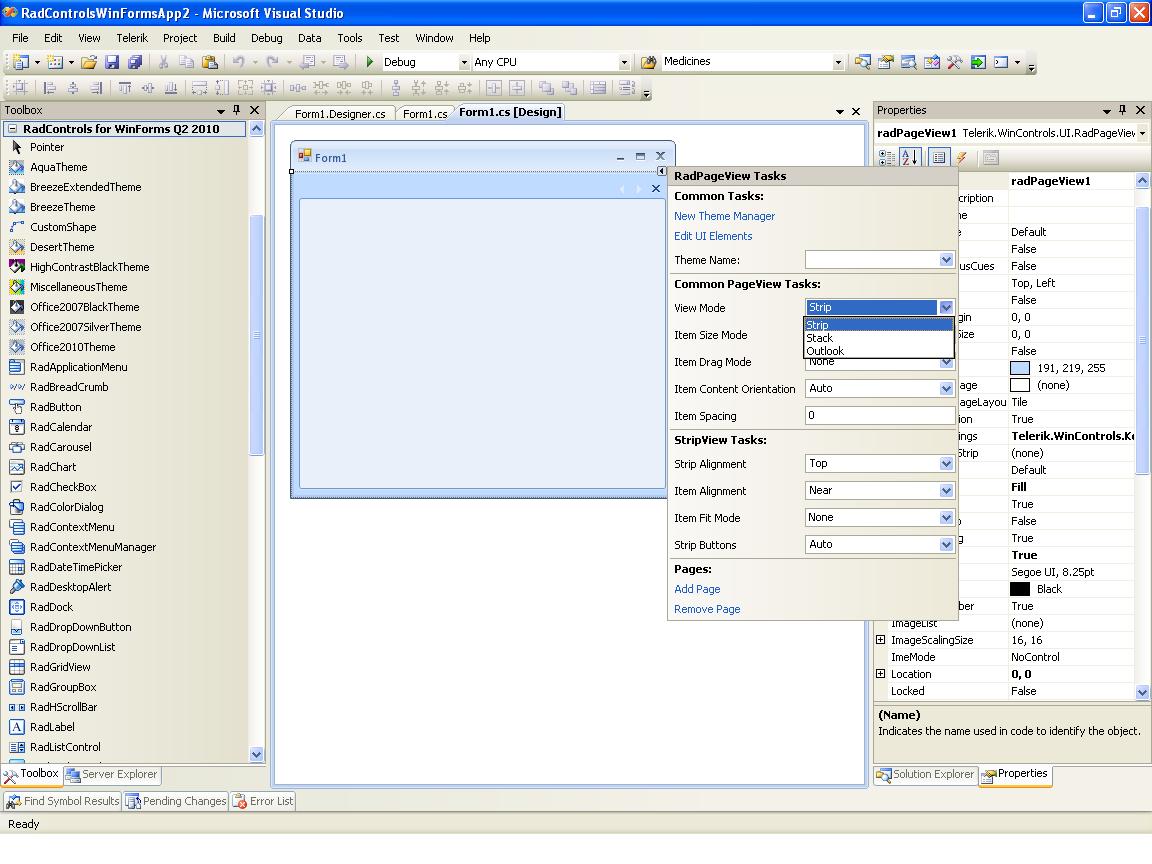The height and width of the screenshot is (864, 1152).
Task: Select RadDock in the Toolbox
Action: pos(51,607)
